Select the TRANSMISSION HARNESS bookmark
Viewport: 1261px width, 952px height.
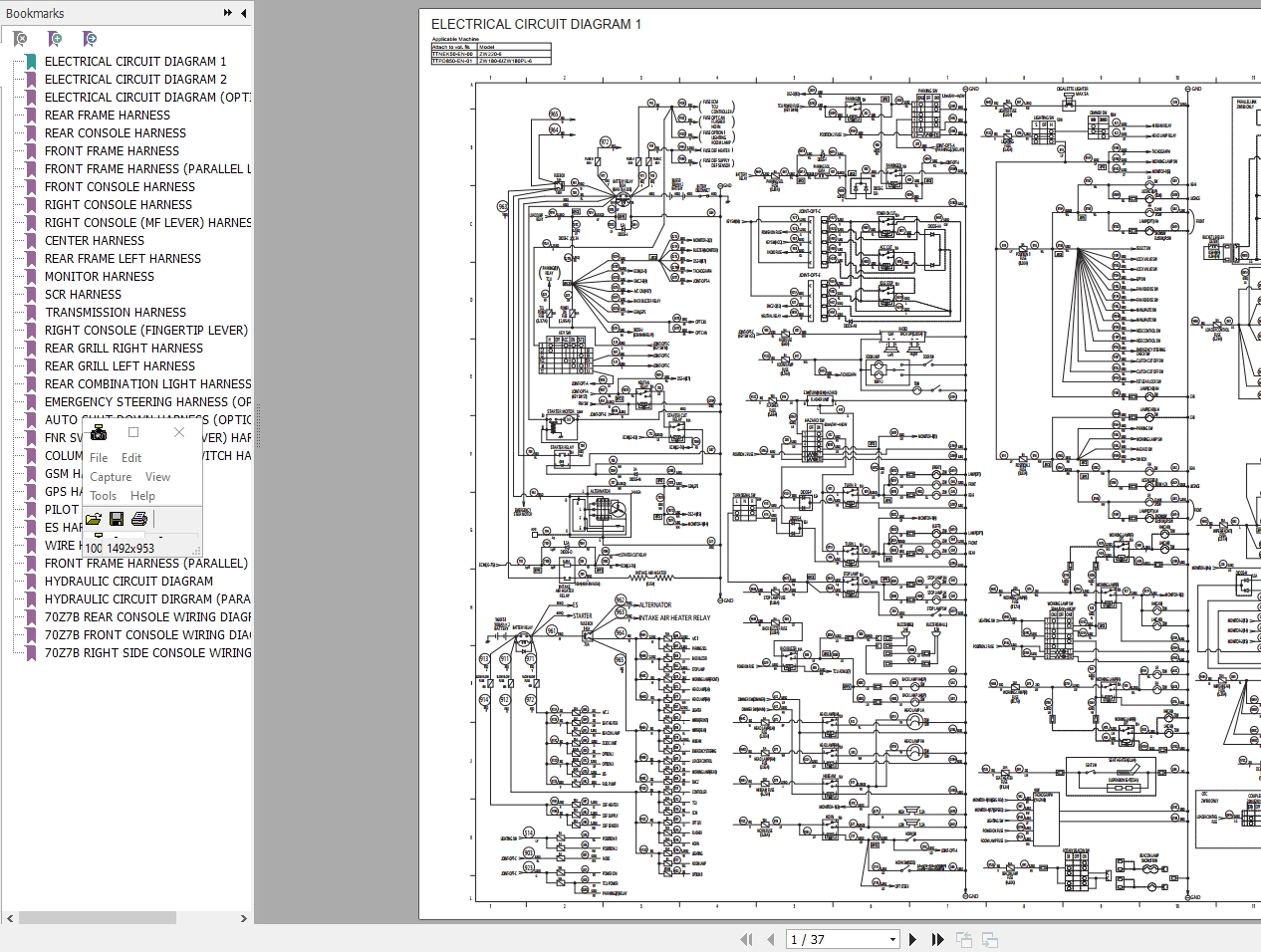116,313
